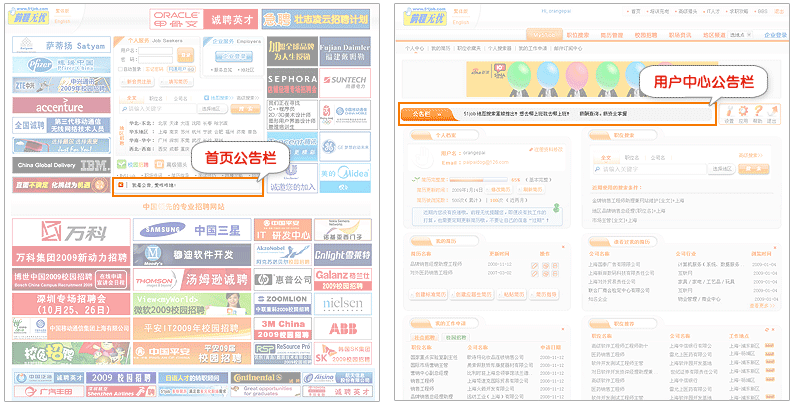Open the accenture banner
This screenshot has height=411, width=800.
tap(61, 106)
